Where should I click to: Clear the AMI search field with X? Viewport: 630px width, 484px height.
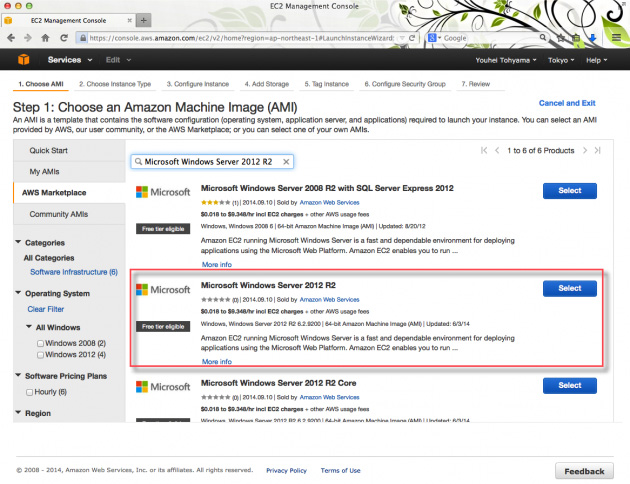[286, 161]
